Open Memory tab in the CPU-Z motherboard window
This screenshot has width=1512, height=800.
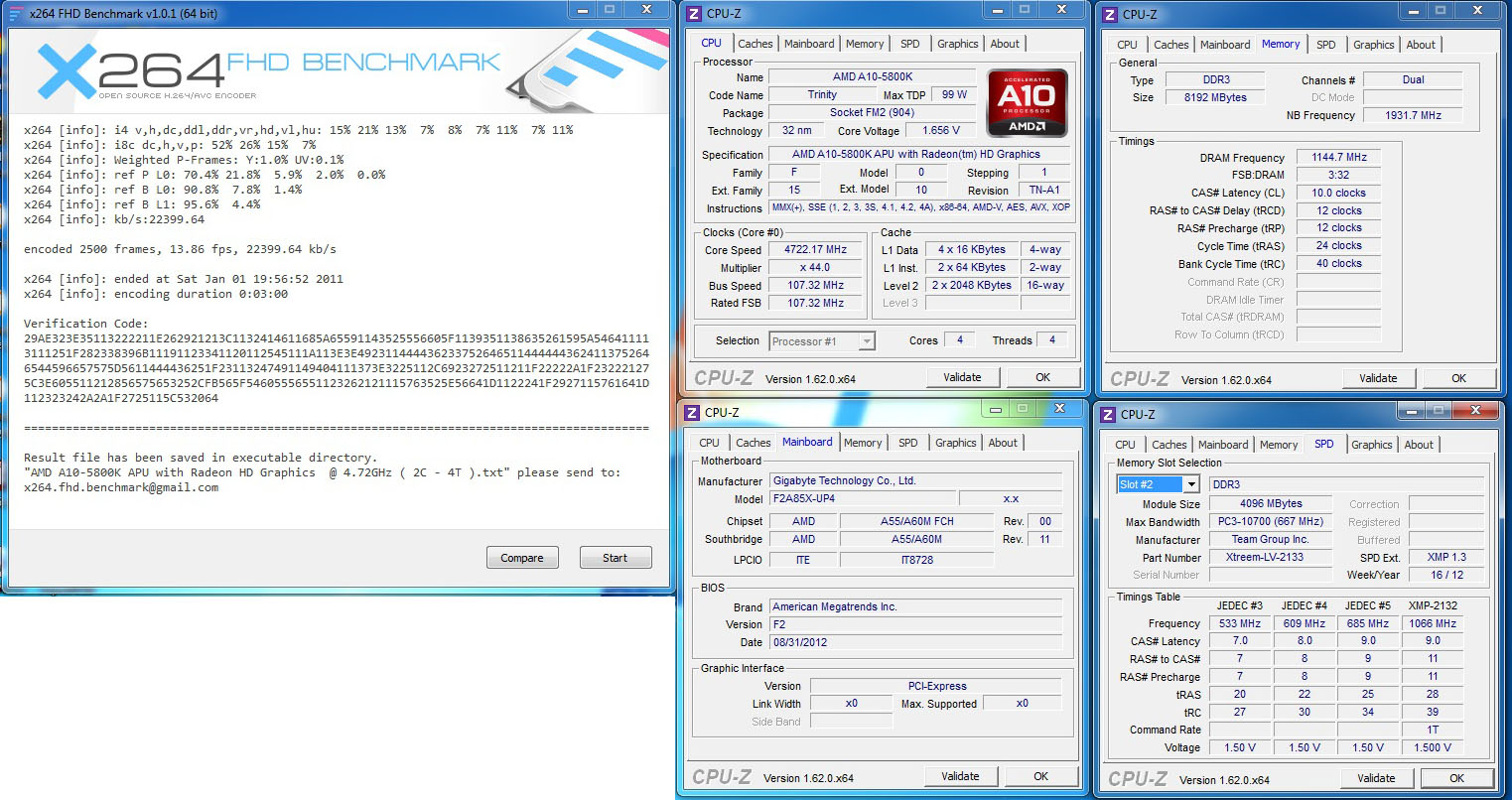[x=863, y=443]
